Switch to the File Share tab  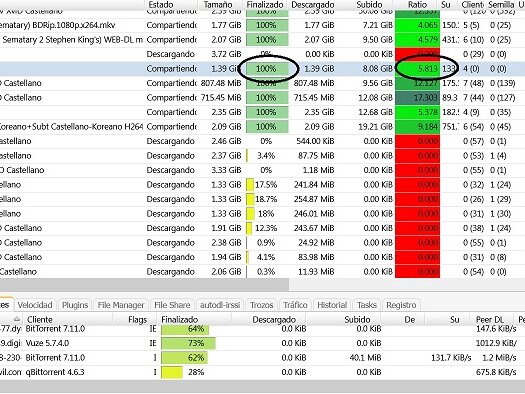click(x=172, y=305)
